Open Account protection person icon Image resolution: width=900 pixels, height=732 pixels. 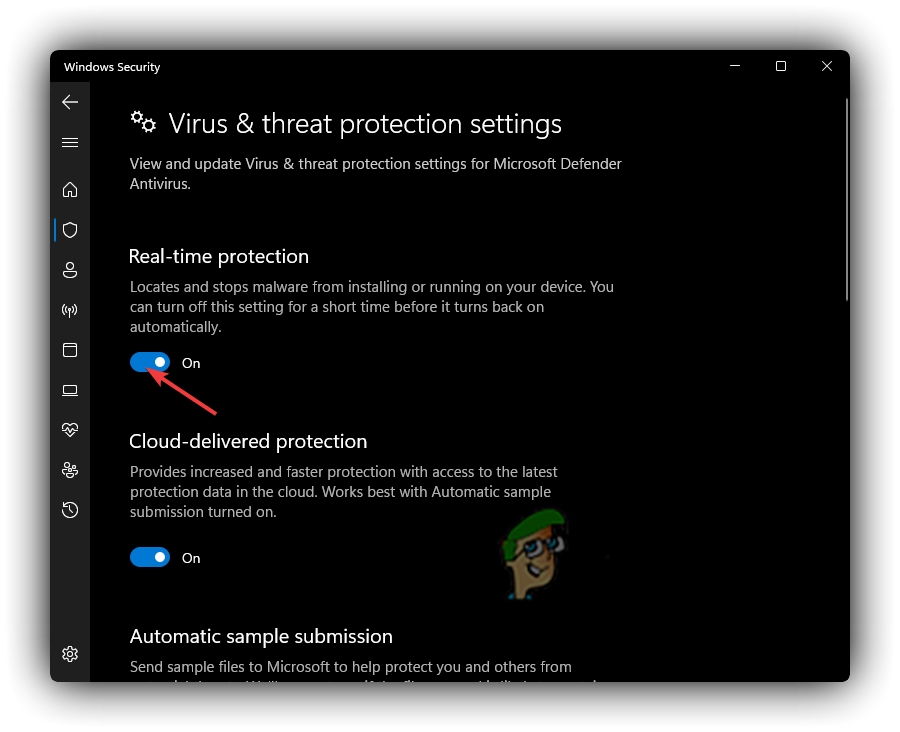pos(70,270)
